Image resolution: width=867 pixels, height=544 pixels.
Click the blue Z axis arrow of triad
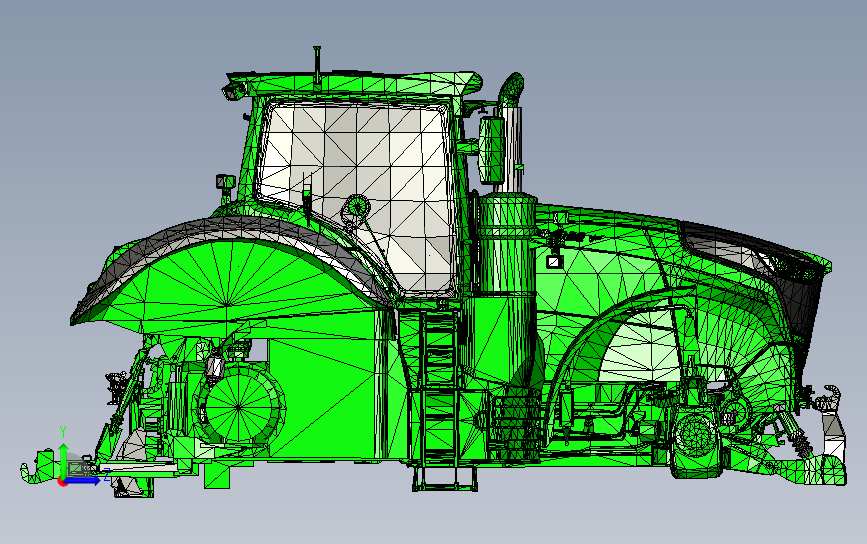pos(83,481)
